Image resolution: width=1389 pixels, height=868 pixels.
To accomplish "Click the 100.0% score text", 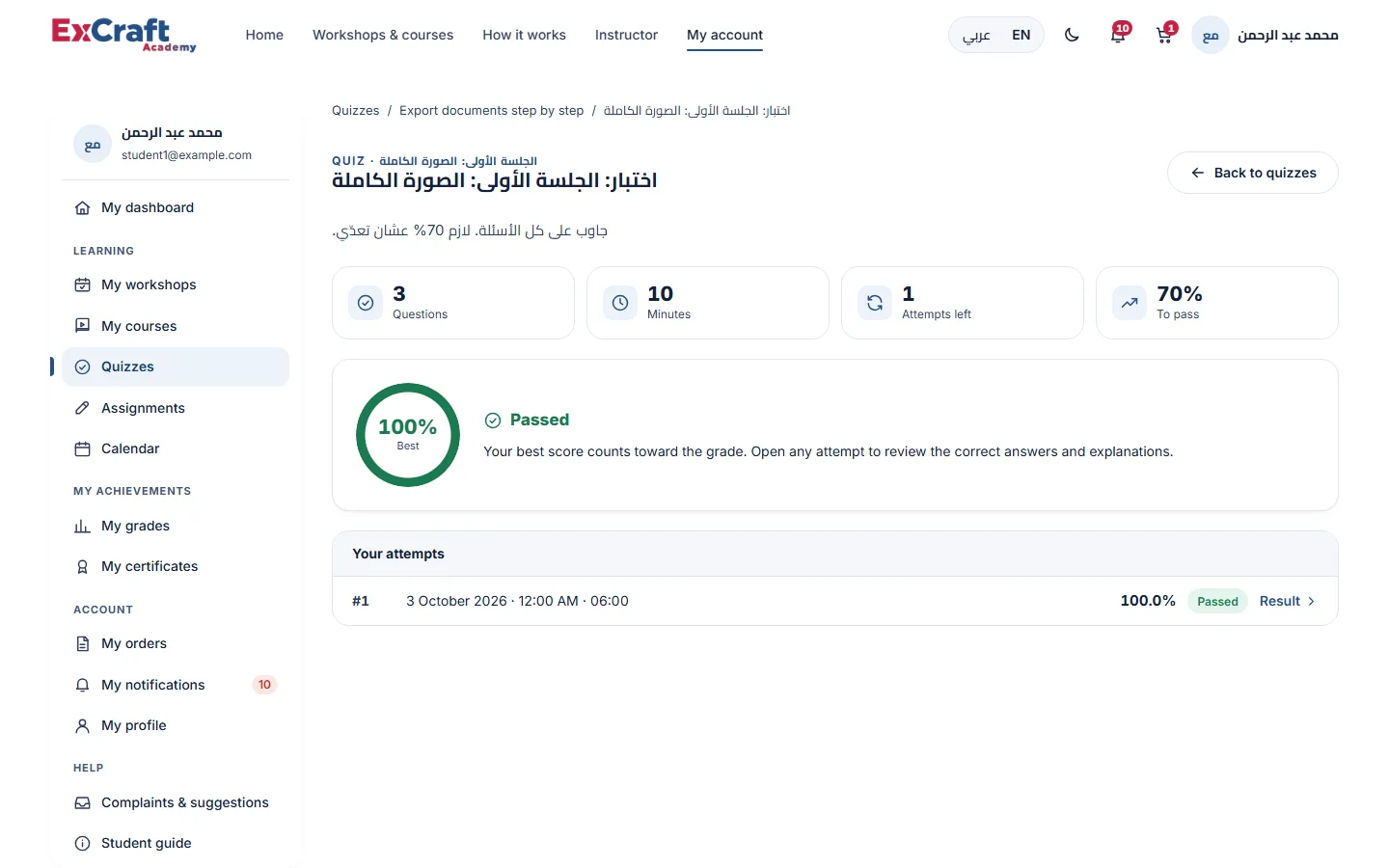I will pyautogui.click(x=1148, y=601).
